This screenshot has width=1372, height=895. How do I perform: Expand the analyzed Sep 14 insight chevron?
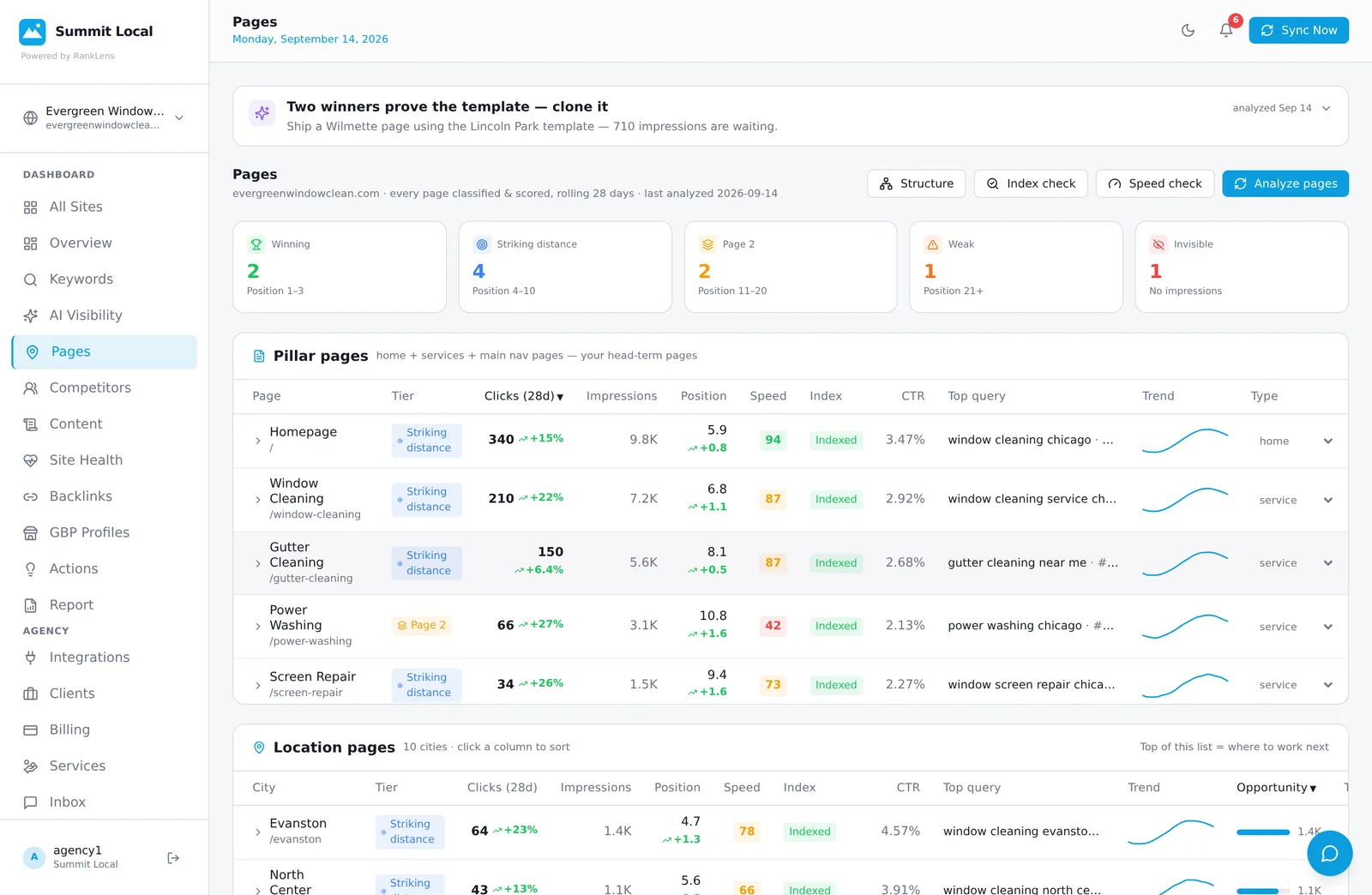[x=1326, y=108]
